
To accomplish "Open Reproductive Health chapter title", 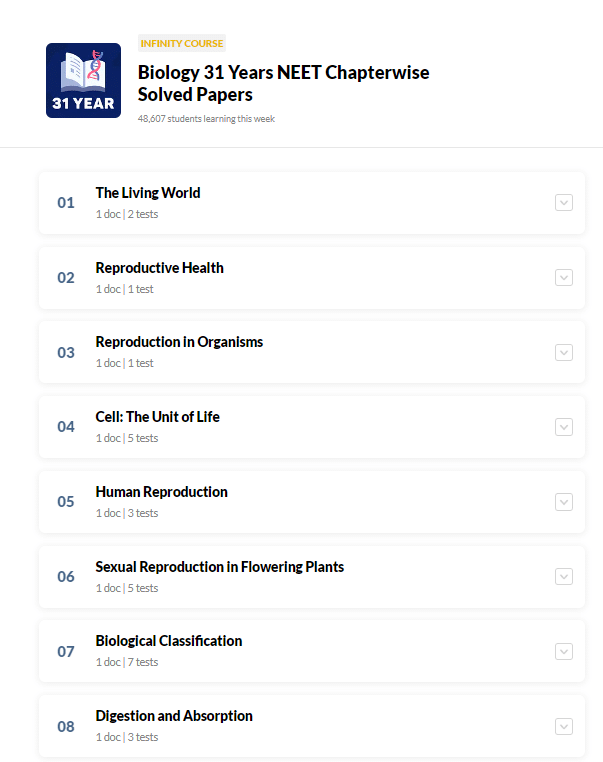I will point(159,268).
